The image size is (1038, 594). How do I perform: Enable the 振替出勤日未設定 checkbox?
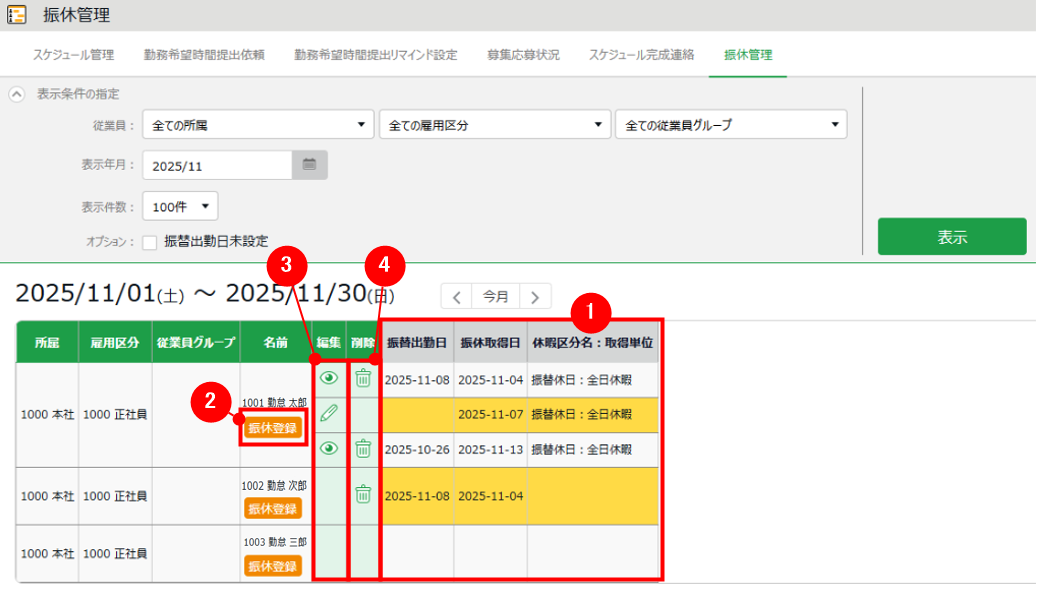(x=148, y=241)
